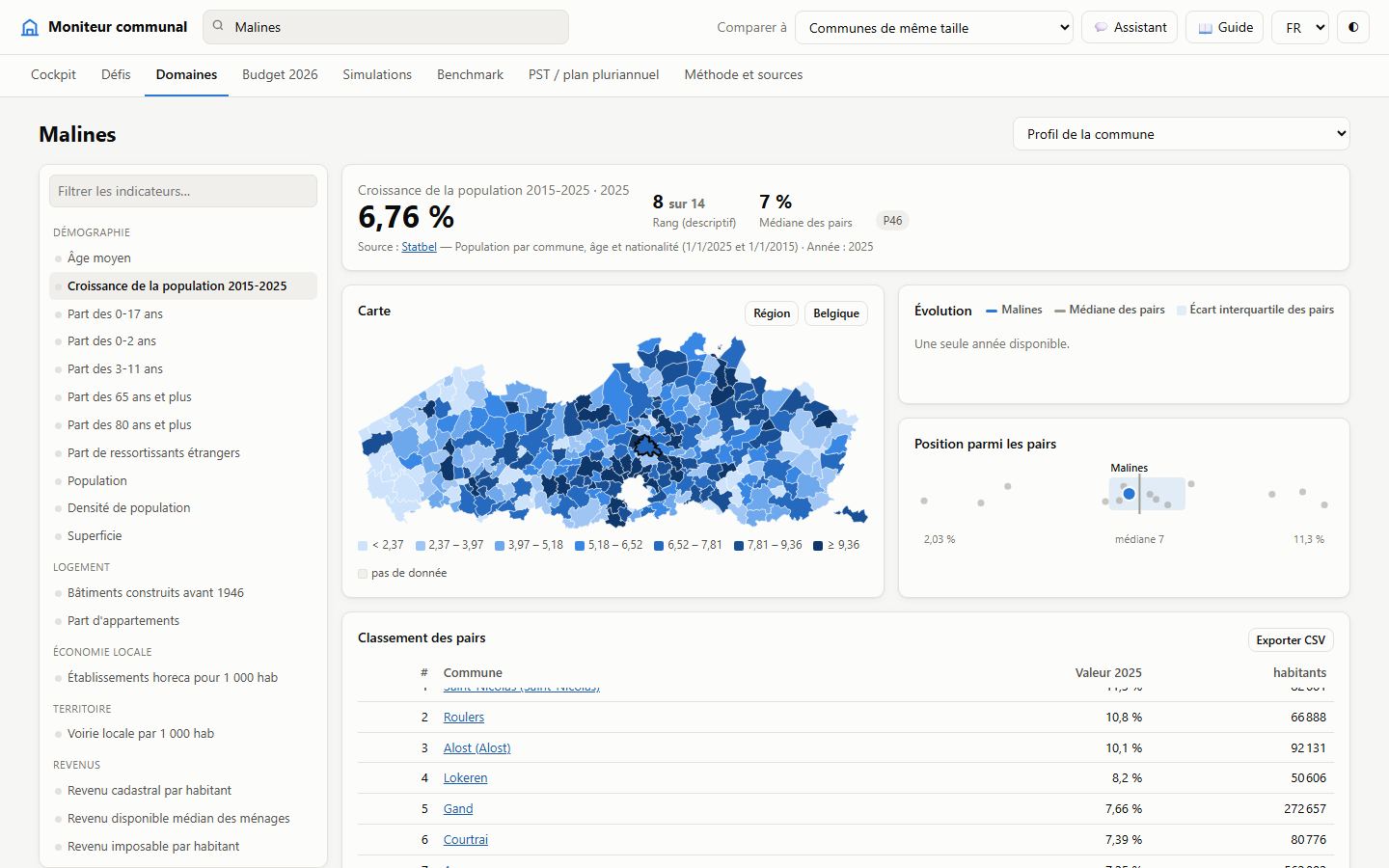Click the search field containing Malines

coord(386,27)
